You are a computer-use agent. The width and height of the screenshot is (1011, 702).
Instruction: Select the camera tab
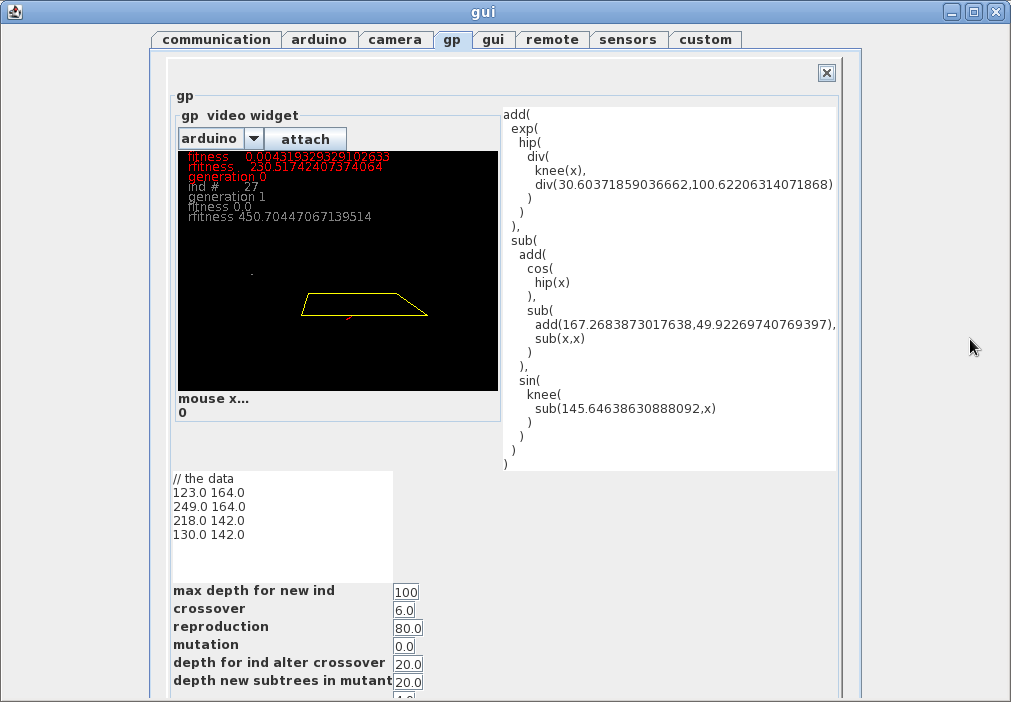click(395, 40)
